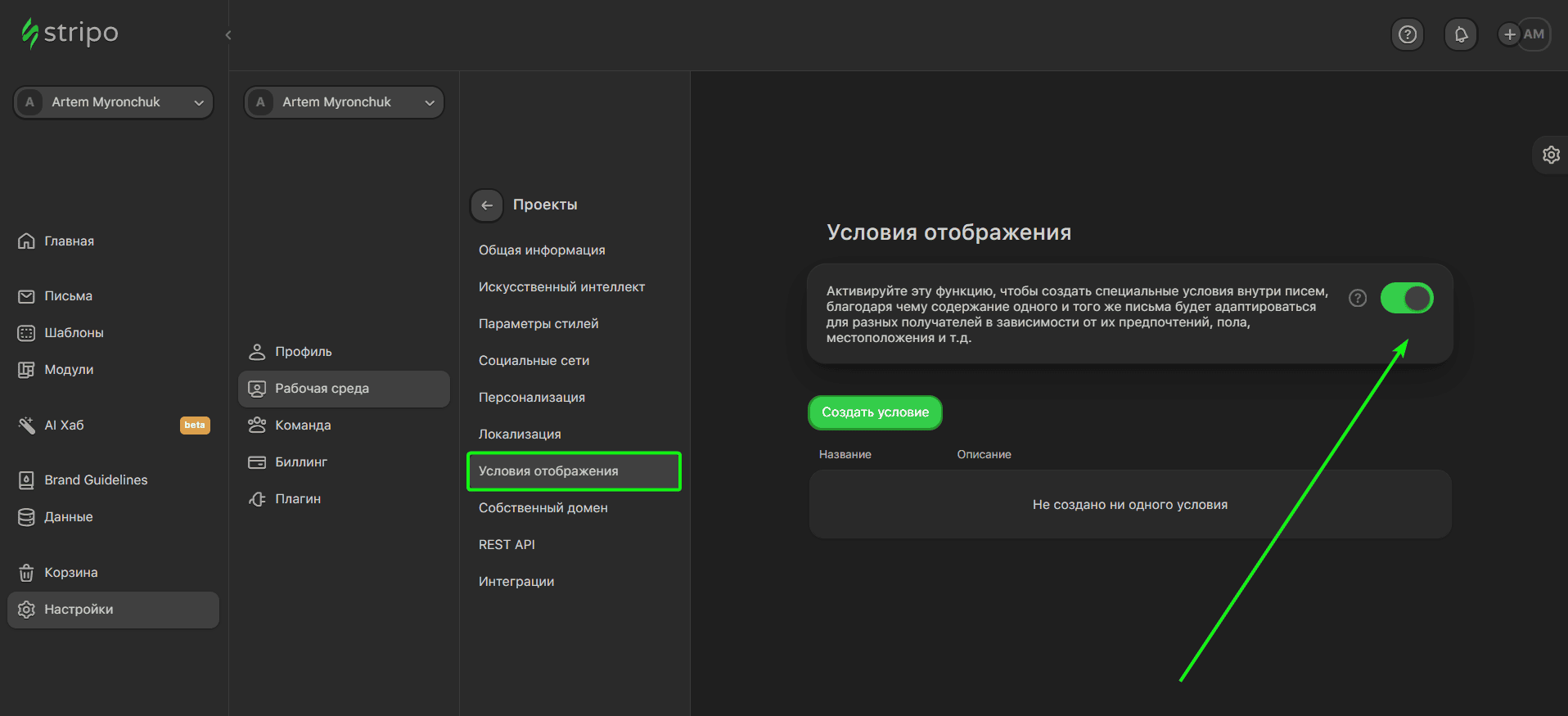
Task: Open Персонализация
Action: 532,398
